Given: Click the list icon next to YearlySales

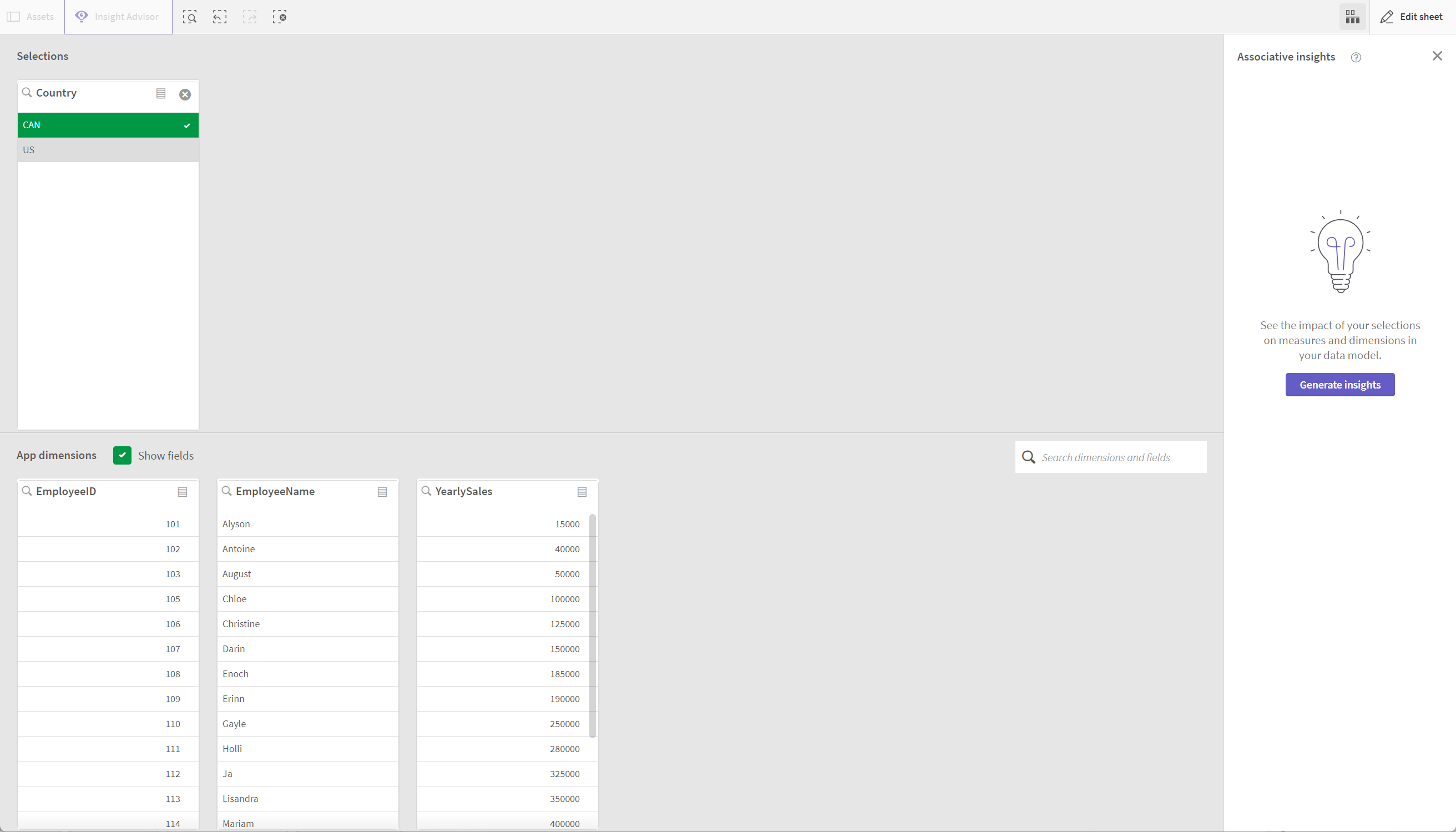Looking at the screenshot, I should 582,491.
